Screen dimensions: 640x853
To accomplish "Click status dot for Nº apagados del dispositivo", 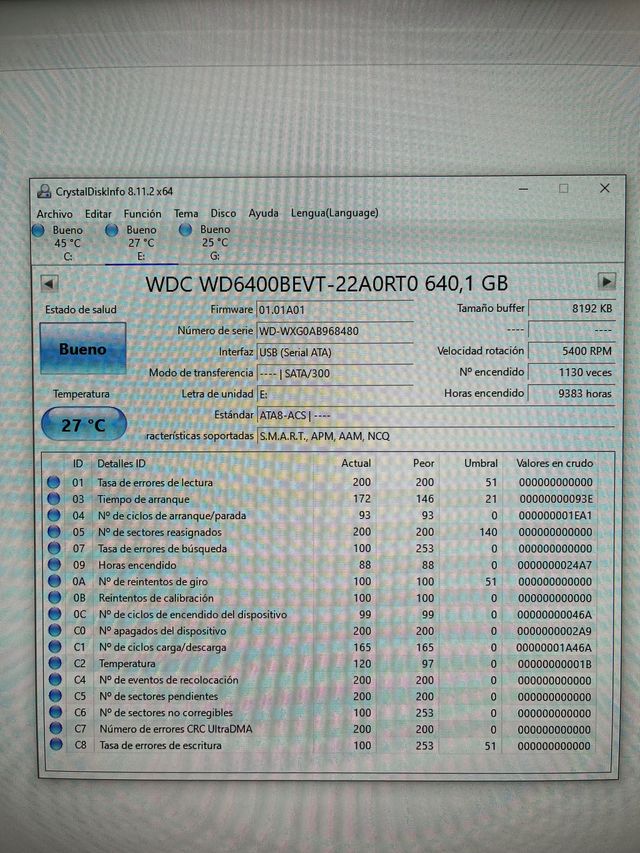I will point(55,631).
